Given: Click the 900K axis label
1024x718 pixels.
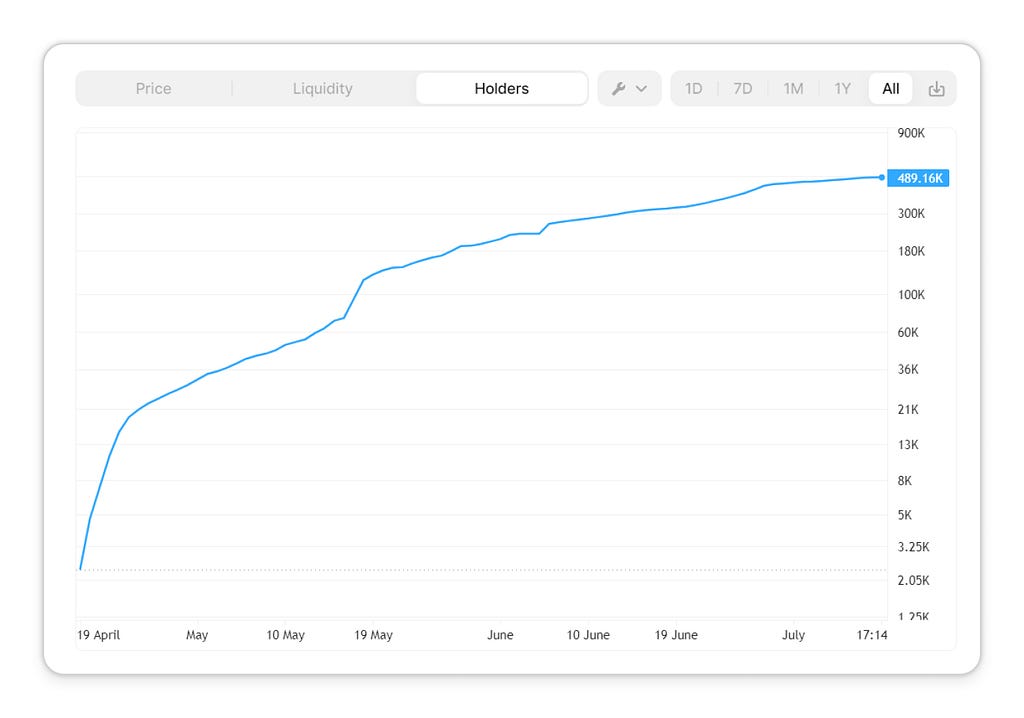Looking at the screenshot, I should [911, 133].
